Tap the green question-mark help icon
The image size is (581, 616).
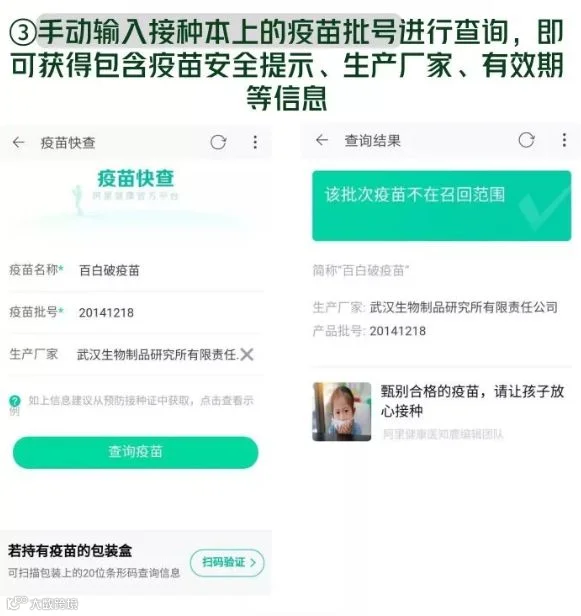click(15, 401)
